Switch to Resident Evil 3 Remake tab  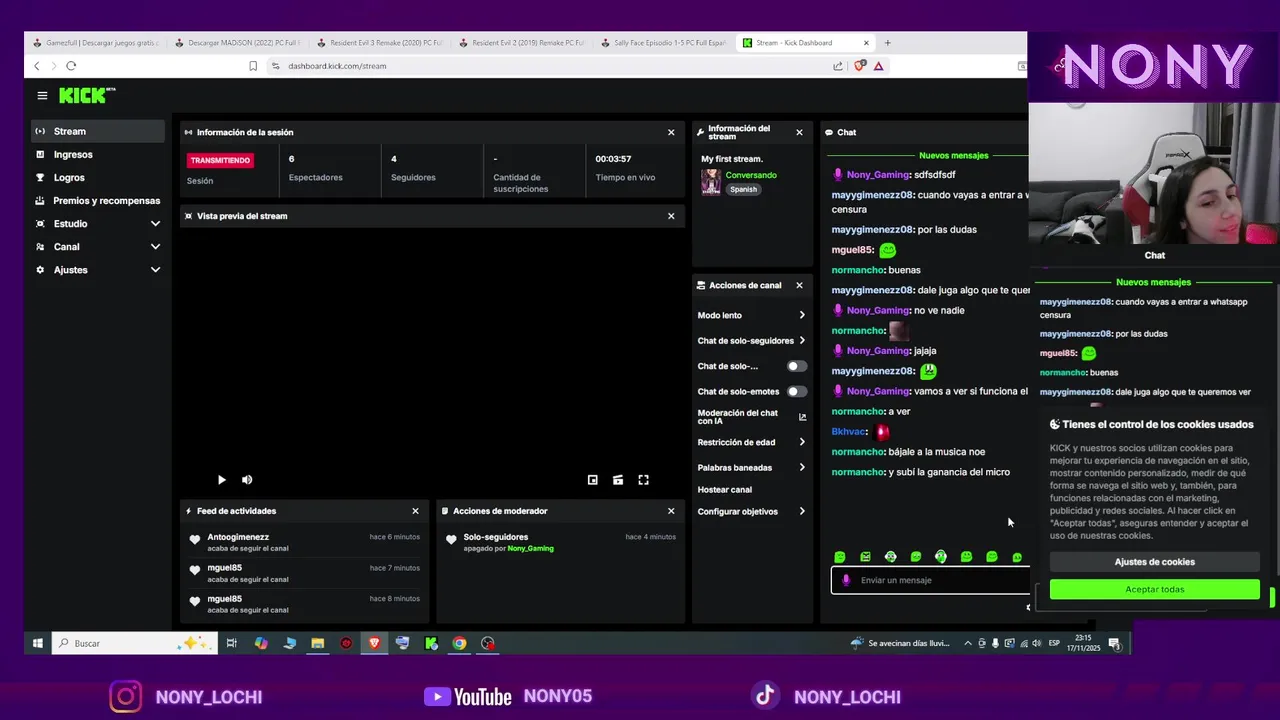(379, 43)
